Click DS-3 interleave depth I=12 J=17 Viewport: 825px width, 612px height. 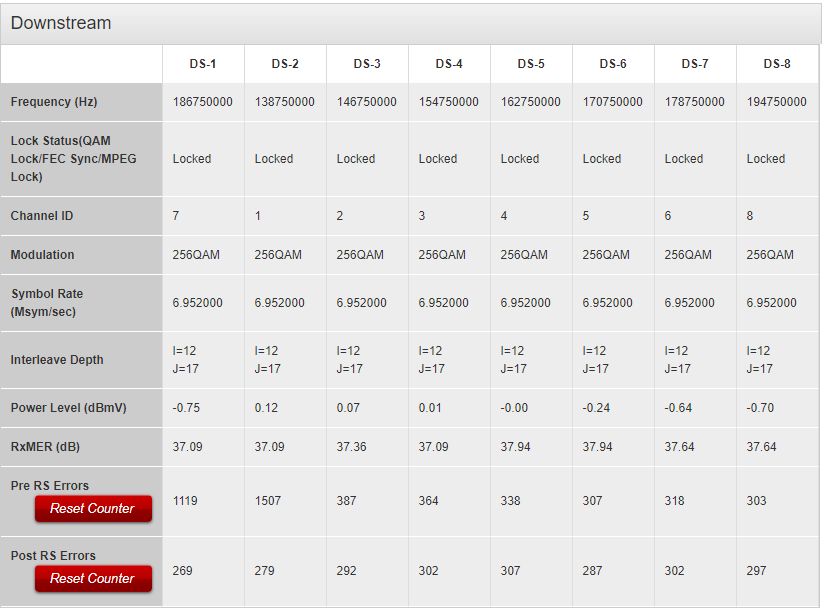click(x=348, y=359)
